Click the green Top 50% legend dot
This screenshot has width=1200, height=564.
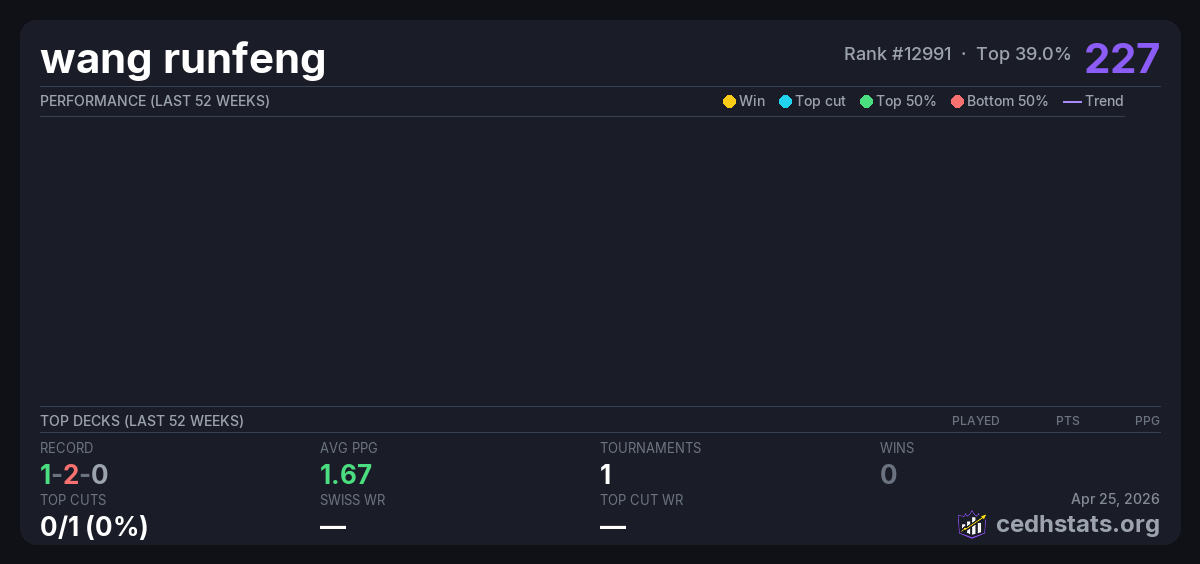866,101
